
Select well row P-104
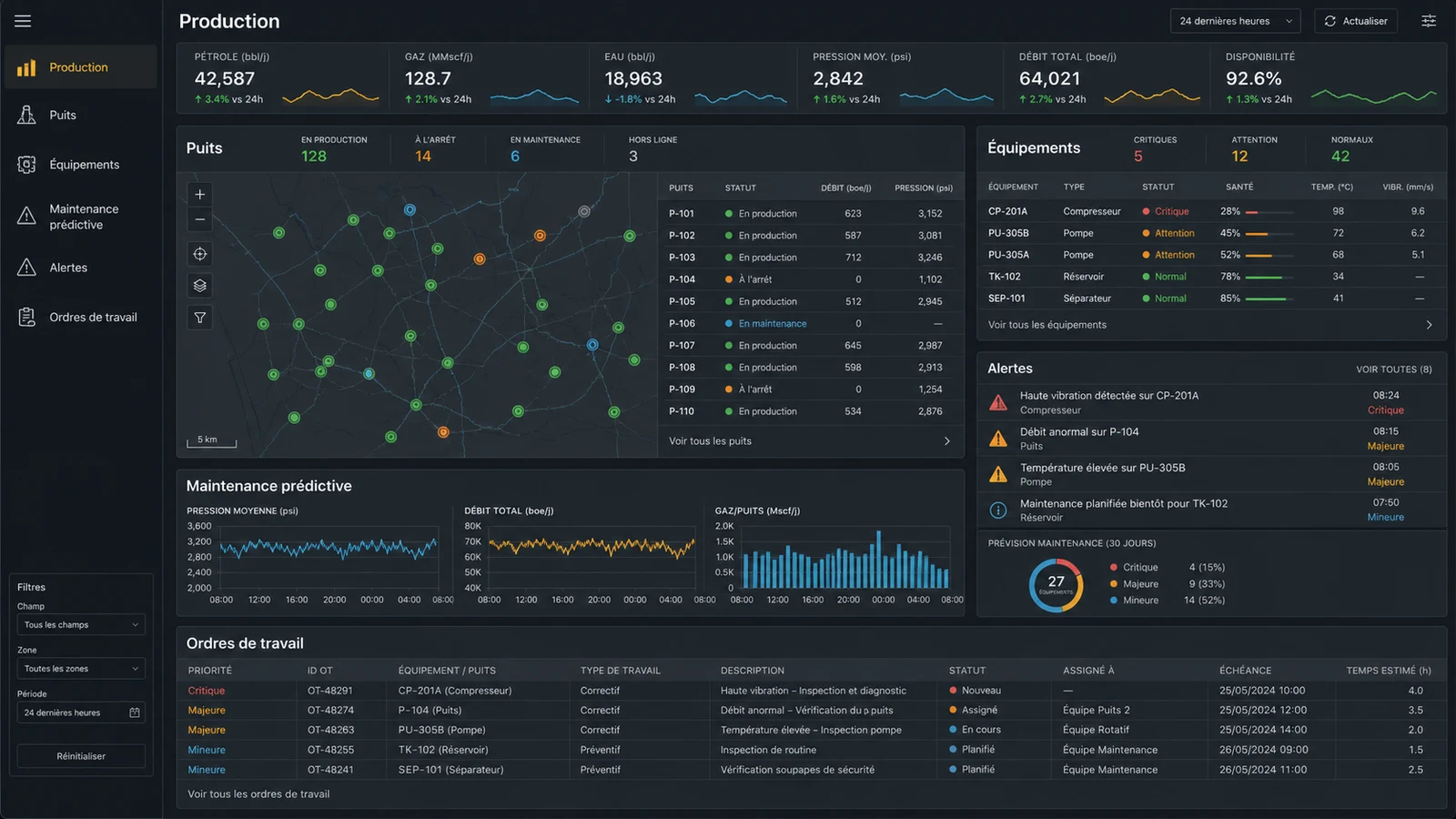pyautogui.click(x=810, y=279)
